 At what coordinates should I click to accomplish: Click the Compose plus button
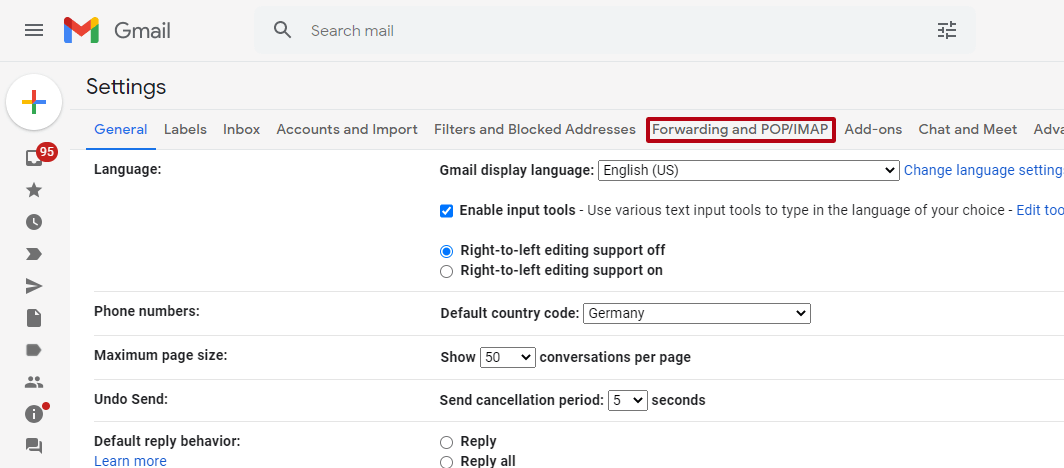[34, 102]
